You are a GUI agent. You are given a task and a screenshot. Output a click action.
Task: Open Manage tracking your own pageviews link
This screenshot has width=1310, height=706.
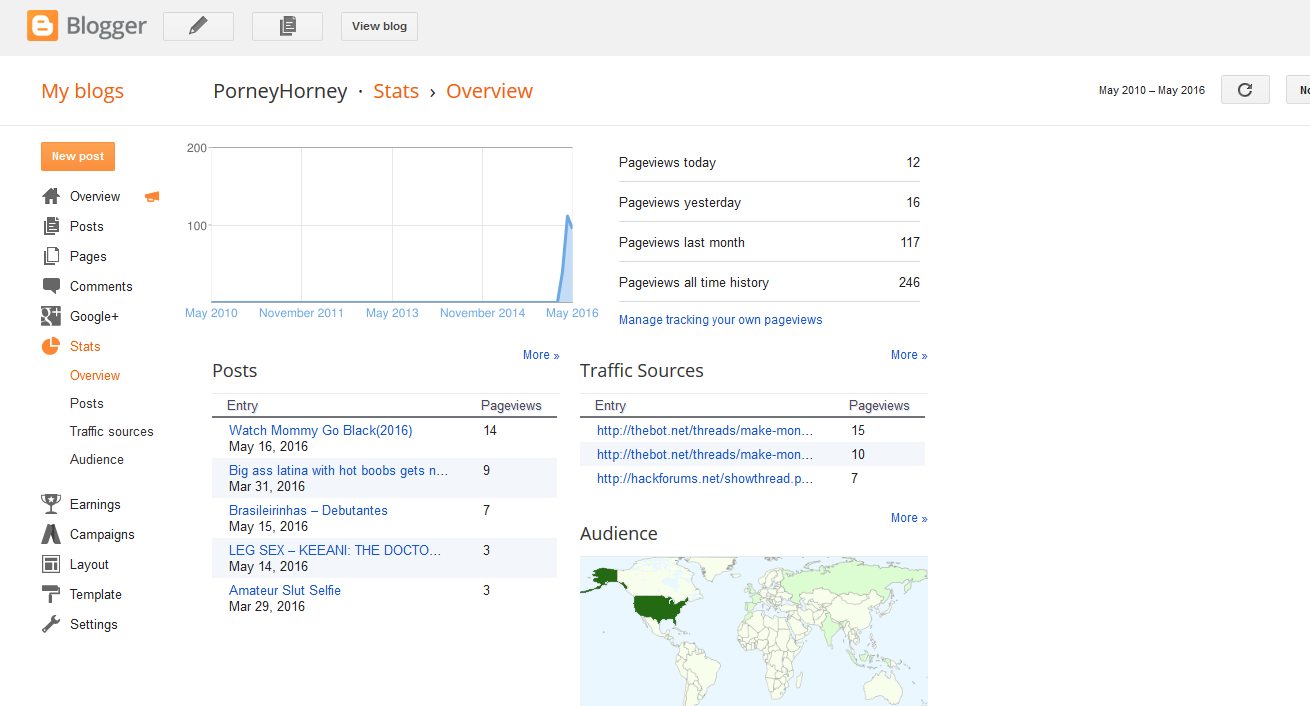pyautogui.click(x=720, y=320)
